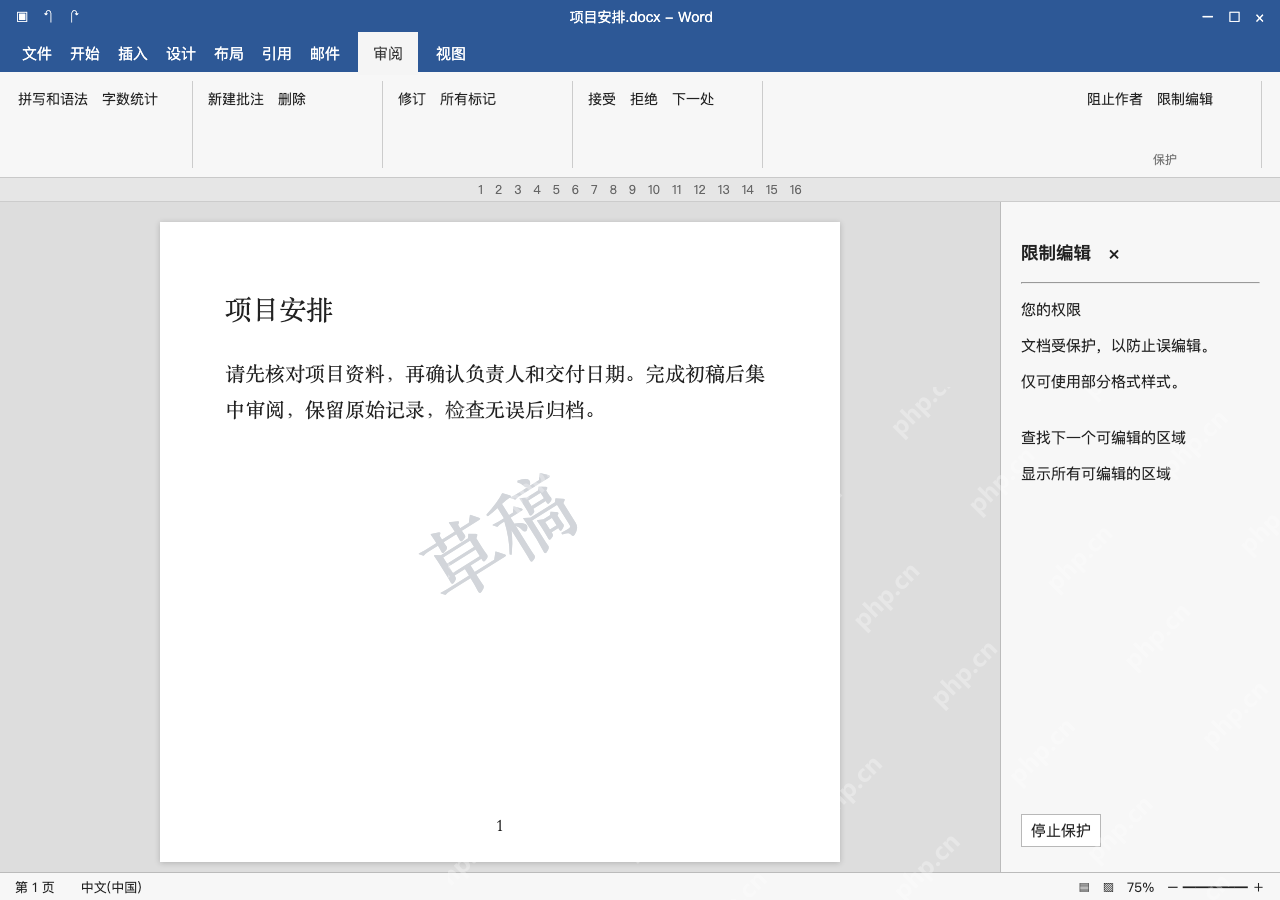This screenshot has width=1280, height=900.
Task: Switch to the 布局 tab
Action: click(x=229, y=54)
